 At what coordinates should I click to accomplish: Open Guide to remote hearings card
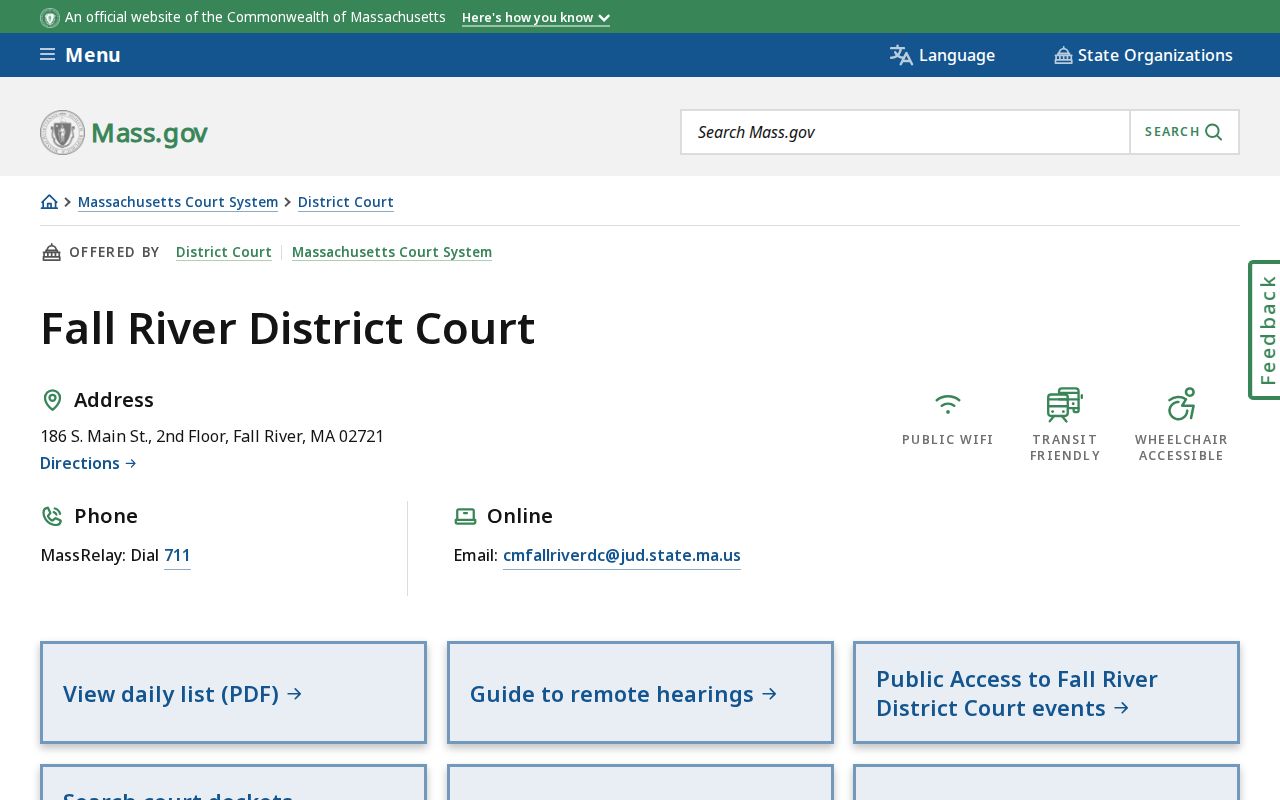click(640, 693)
